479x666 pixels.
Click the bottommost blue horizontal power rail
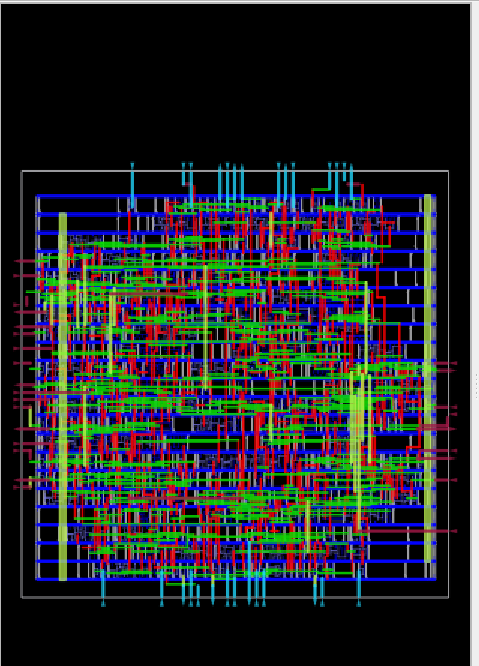(236, 579)
